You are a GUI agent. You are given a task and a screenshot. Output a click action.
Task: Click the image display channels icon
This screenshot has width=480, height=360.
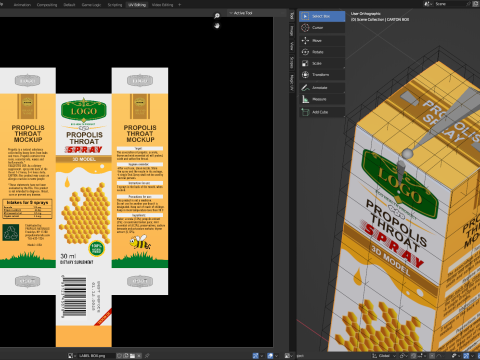click(287, 356)
